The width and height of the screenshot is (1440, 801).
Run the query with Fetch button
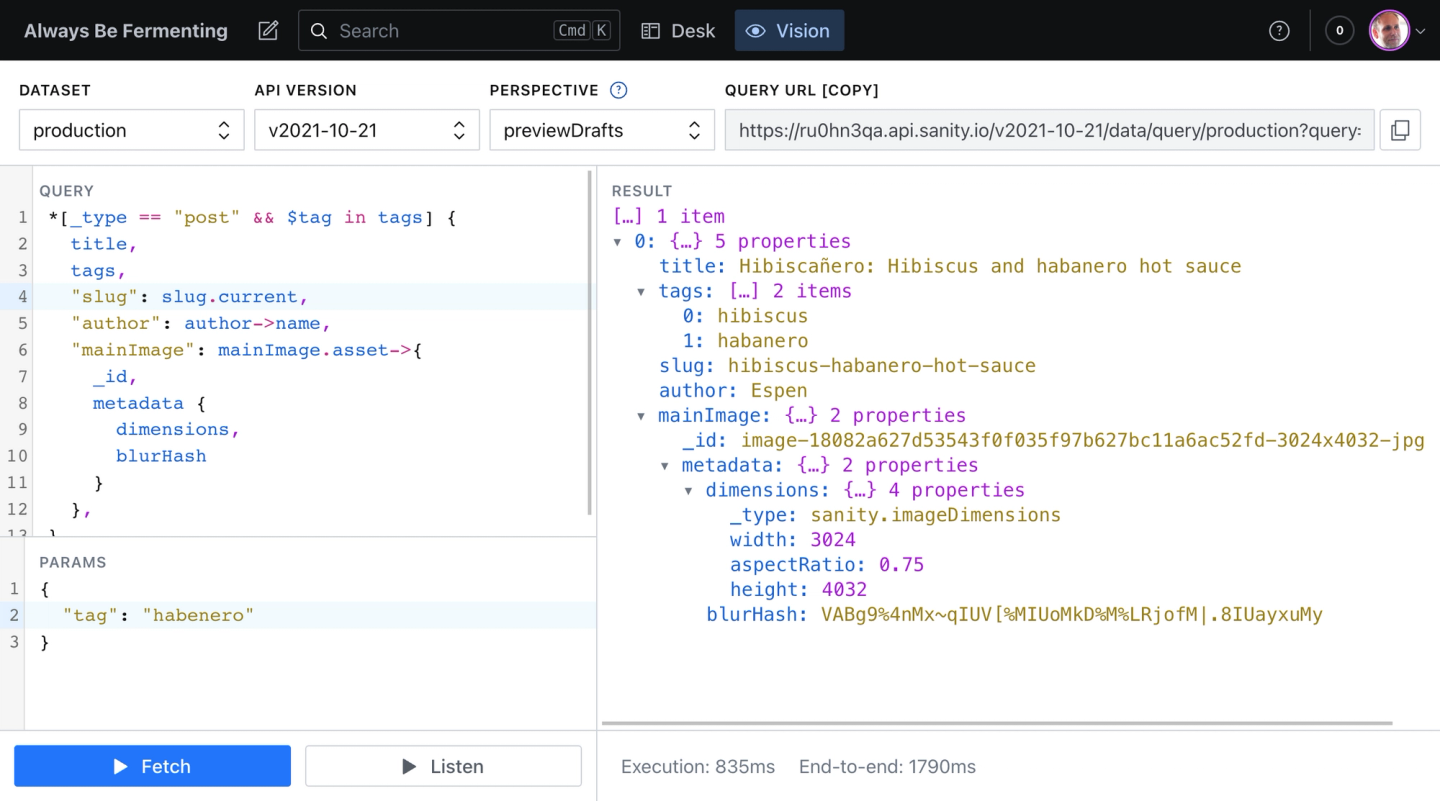tap(152, 766)
